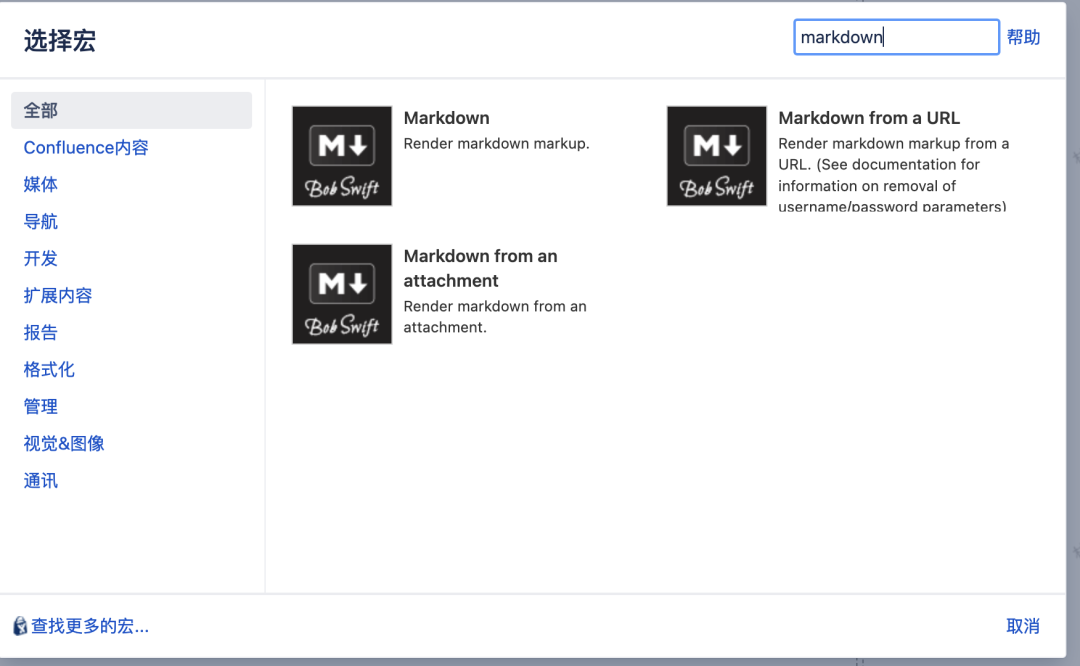Screen dimensions: 1080x666
Task: Select the 格式化 category
Action: point(49,370)
